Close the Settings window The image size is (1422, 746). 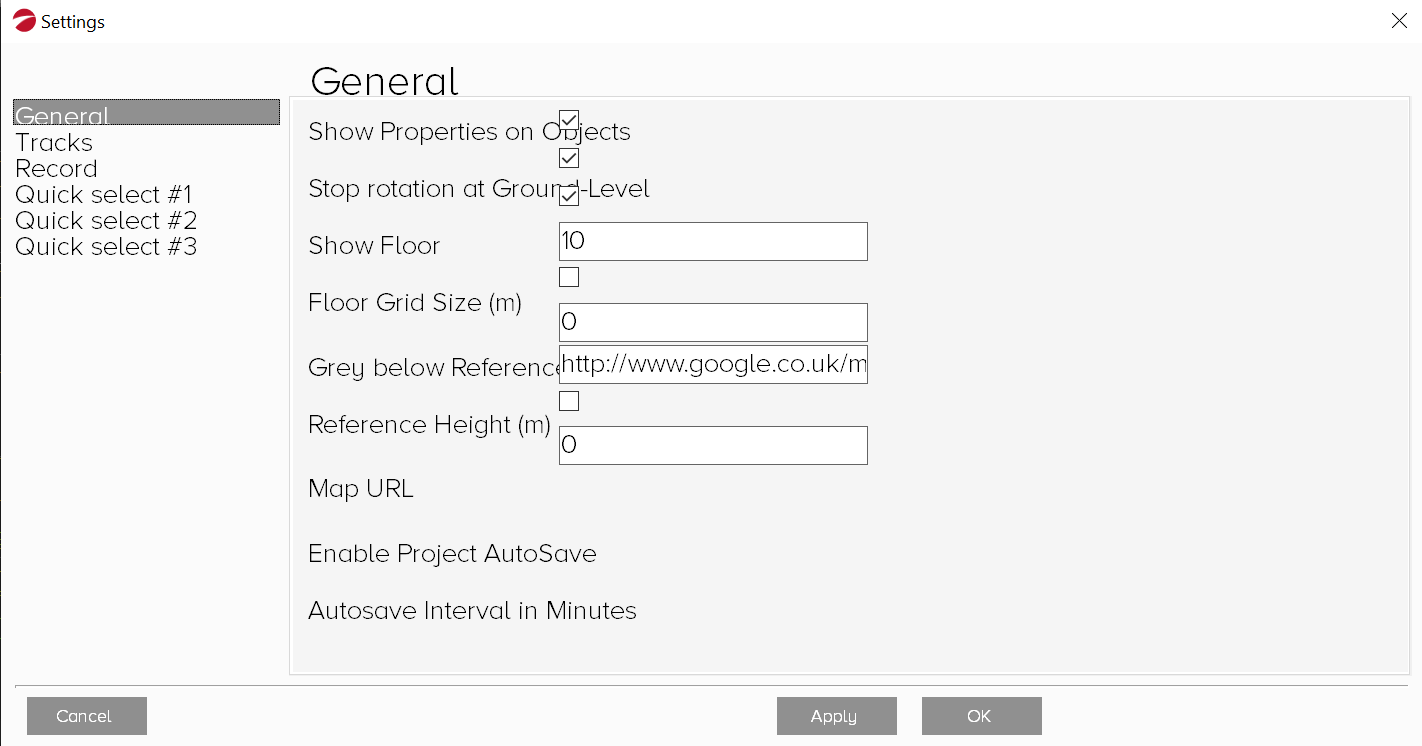[1399, 21]
